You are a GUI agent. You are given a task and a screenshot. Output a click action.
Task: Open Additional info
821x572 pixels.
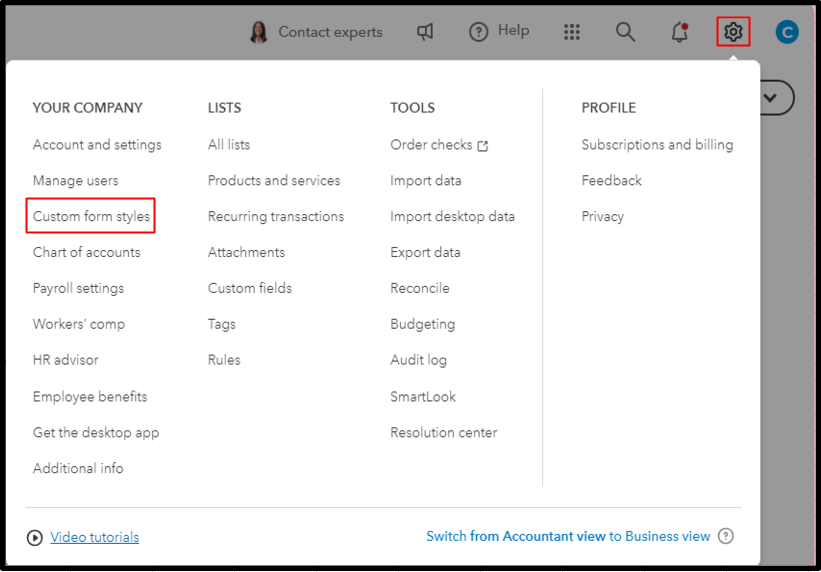tap(78, 468)
